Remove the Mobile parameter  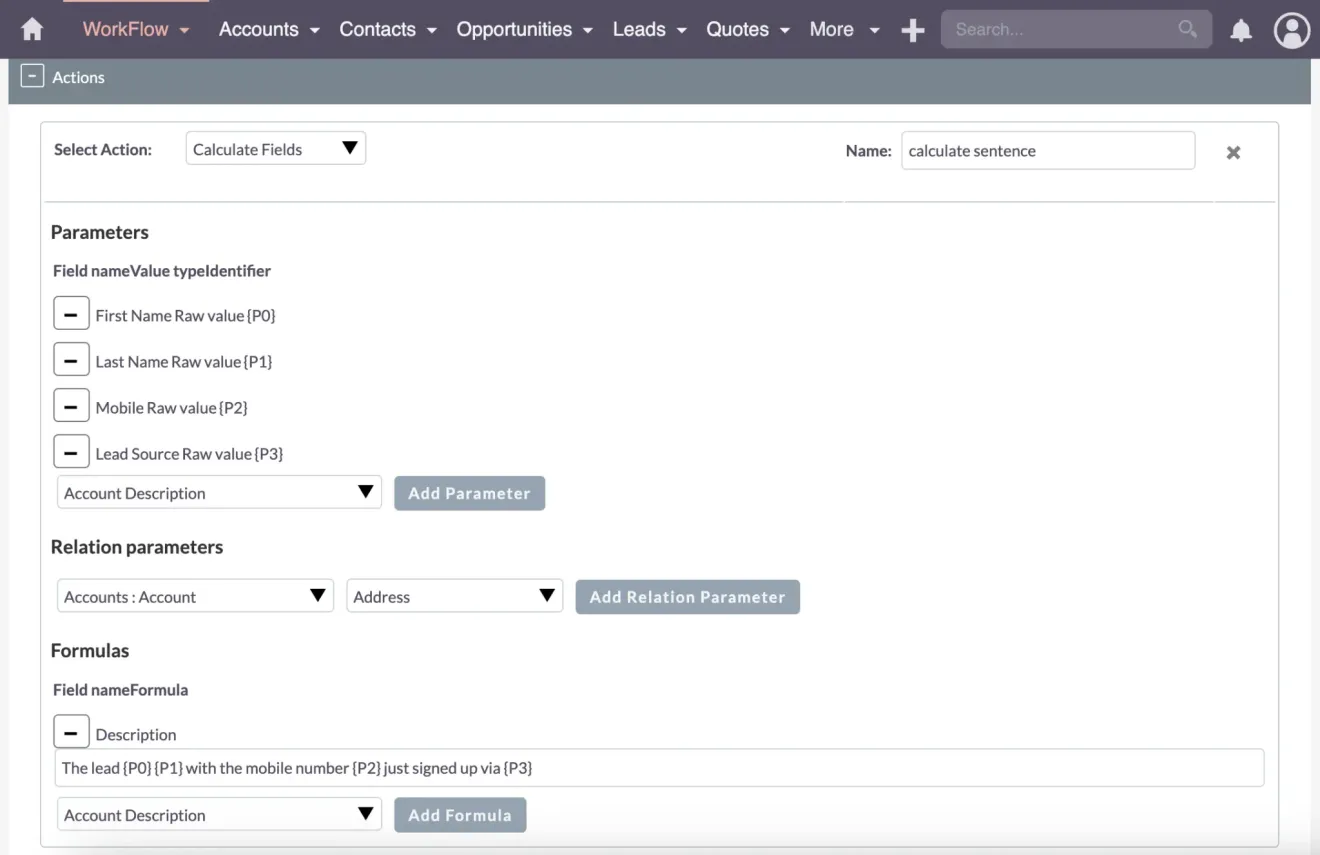tap(71, 405)
